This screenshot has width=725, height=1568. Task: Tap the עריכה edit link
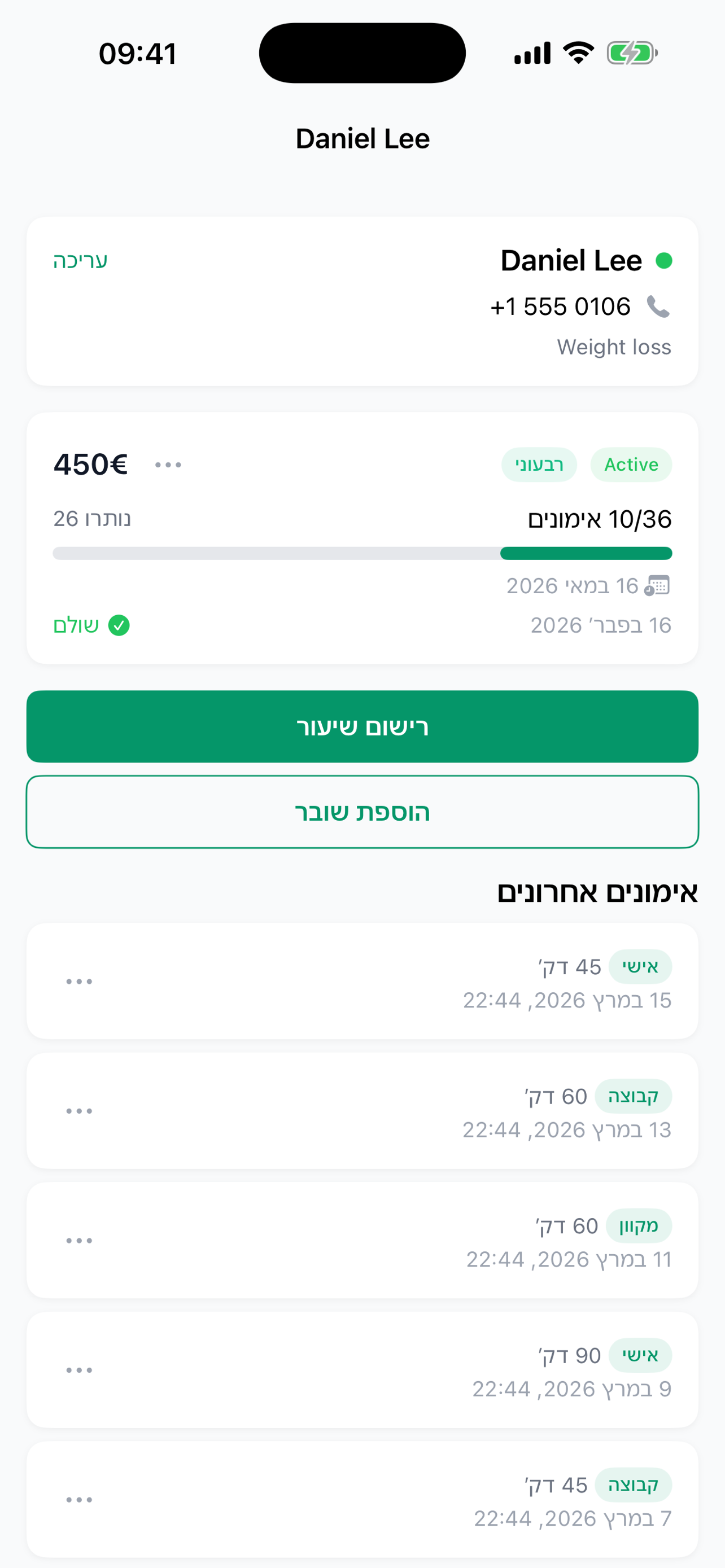[x=80, y=261]
